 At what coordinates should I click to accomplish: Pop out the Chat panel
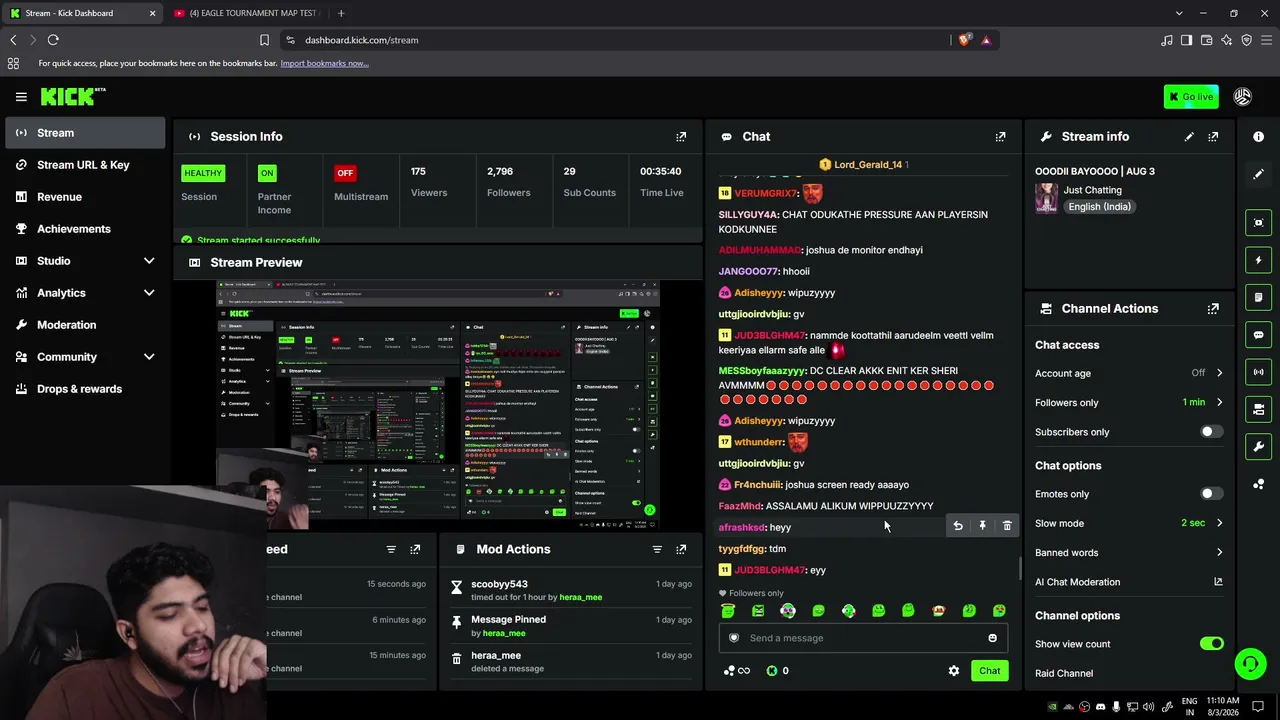point(1000,137)
